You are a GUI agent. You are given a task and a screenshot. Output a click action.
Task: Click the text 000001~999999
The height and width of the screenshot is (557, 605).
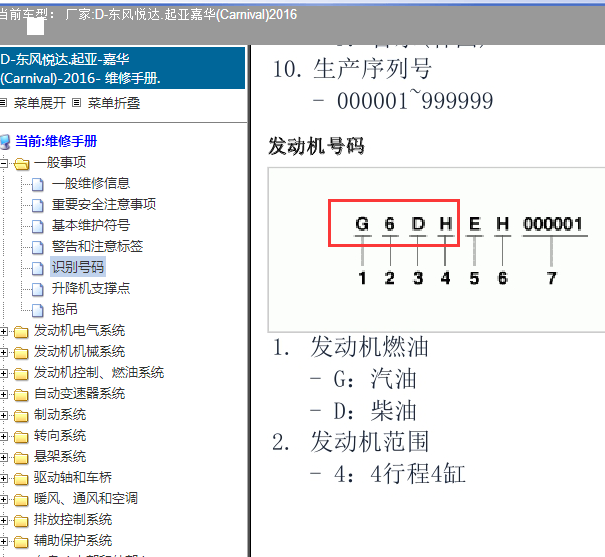(x=415, y=101)
